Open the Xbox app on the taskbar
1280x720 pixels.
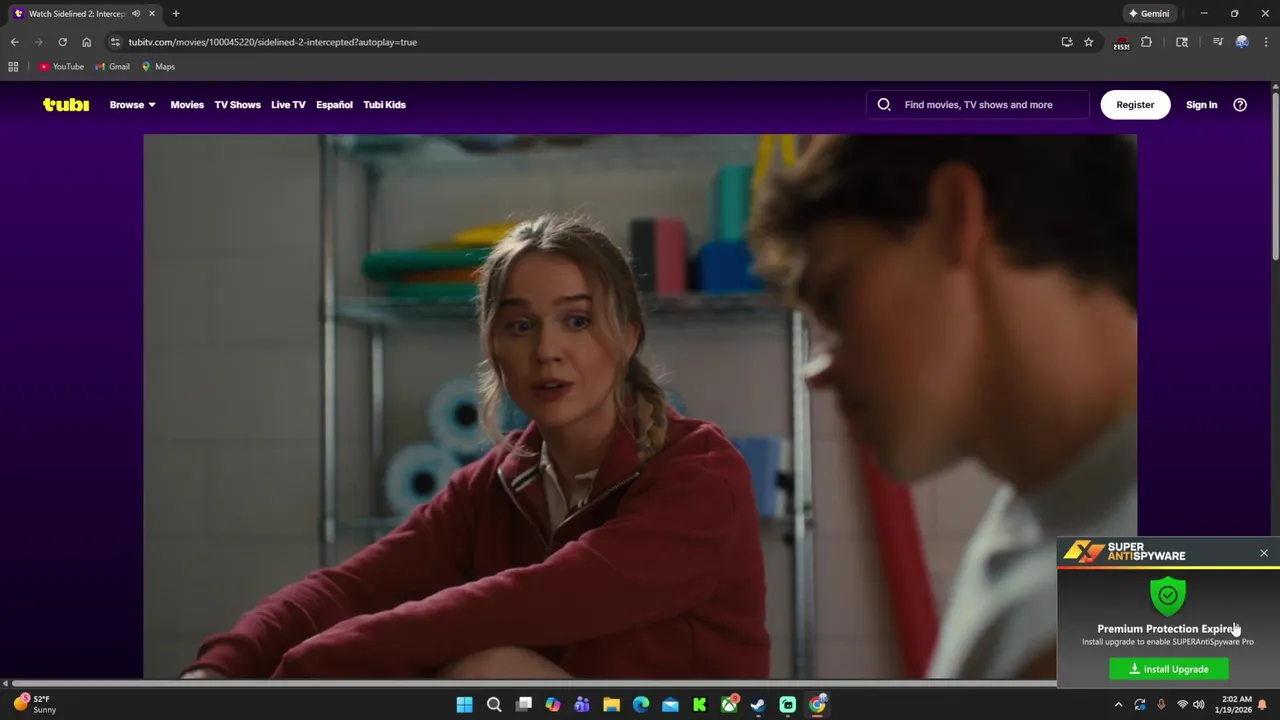729,704
